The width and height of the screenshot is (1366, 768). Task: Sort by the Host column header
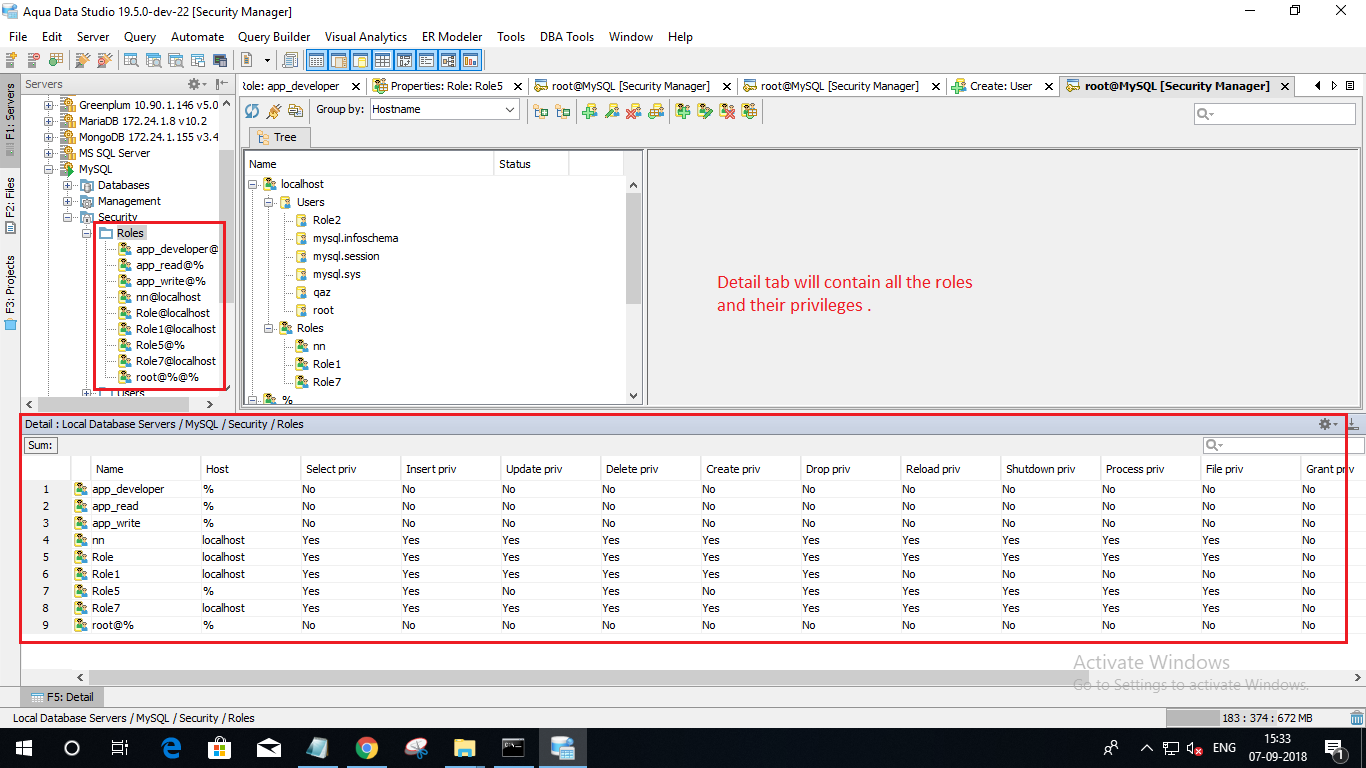250,469
